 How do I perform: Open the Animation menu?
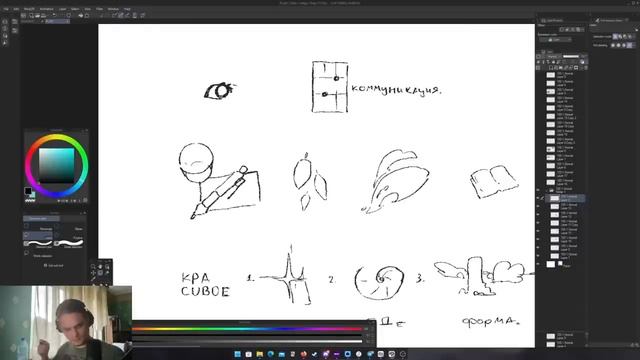47,9
